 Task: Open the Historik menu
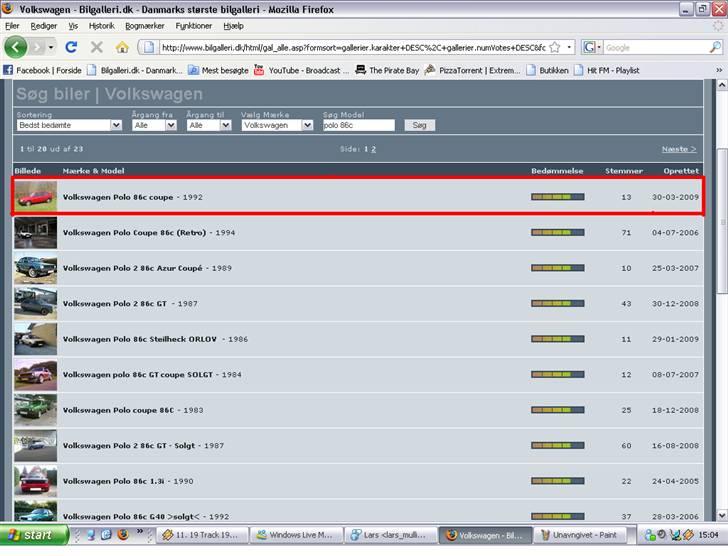101,26
